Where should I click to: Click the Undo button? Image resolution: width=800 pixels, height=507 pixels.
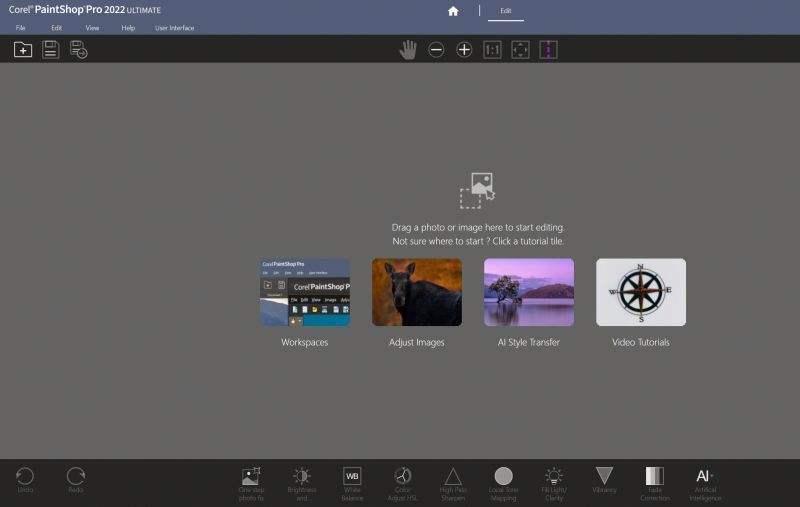25,477
